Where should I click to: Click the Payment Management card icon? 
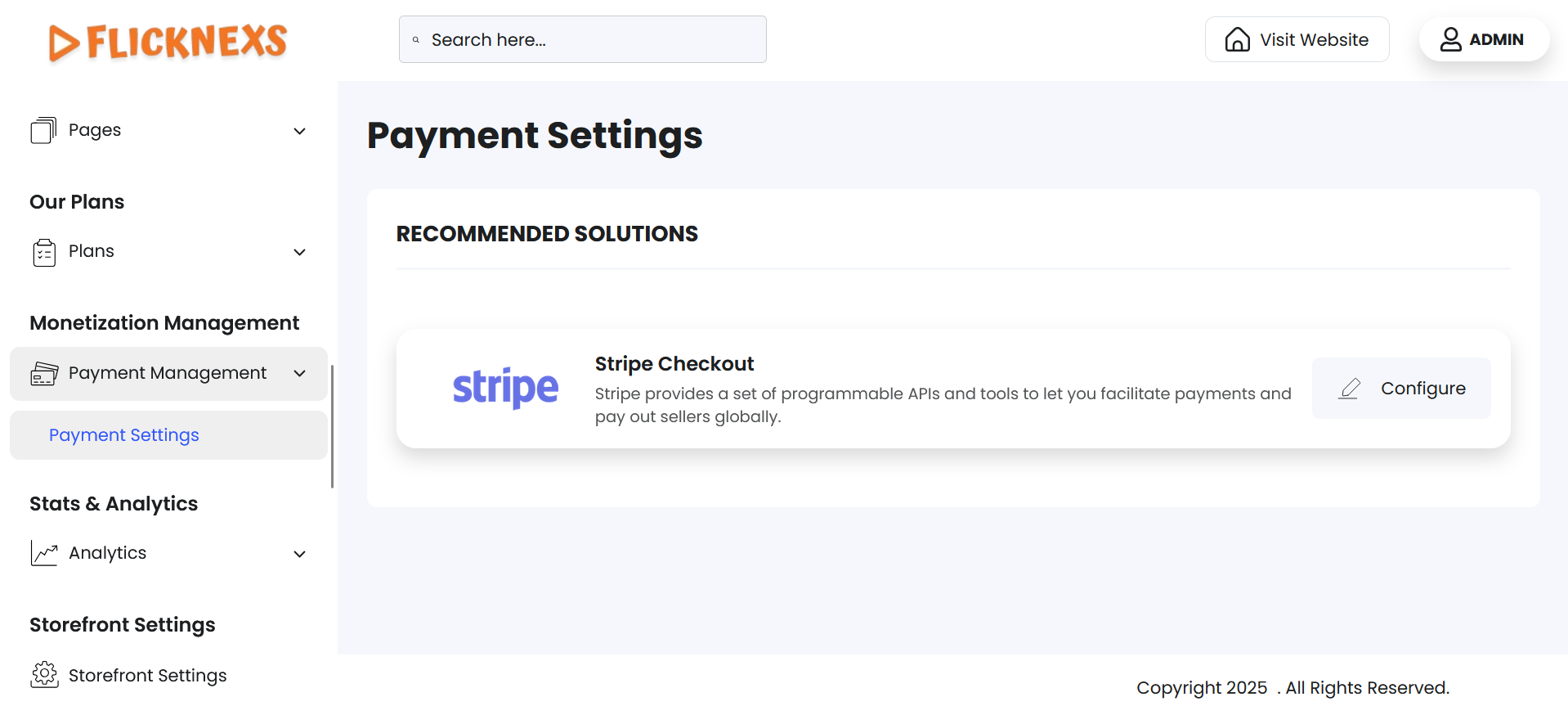(44, 374)
